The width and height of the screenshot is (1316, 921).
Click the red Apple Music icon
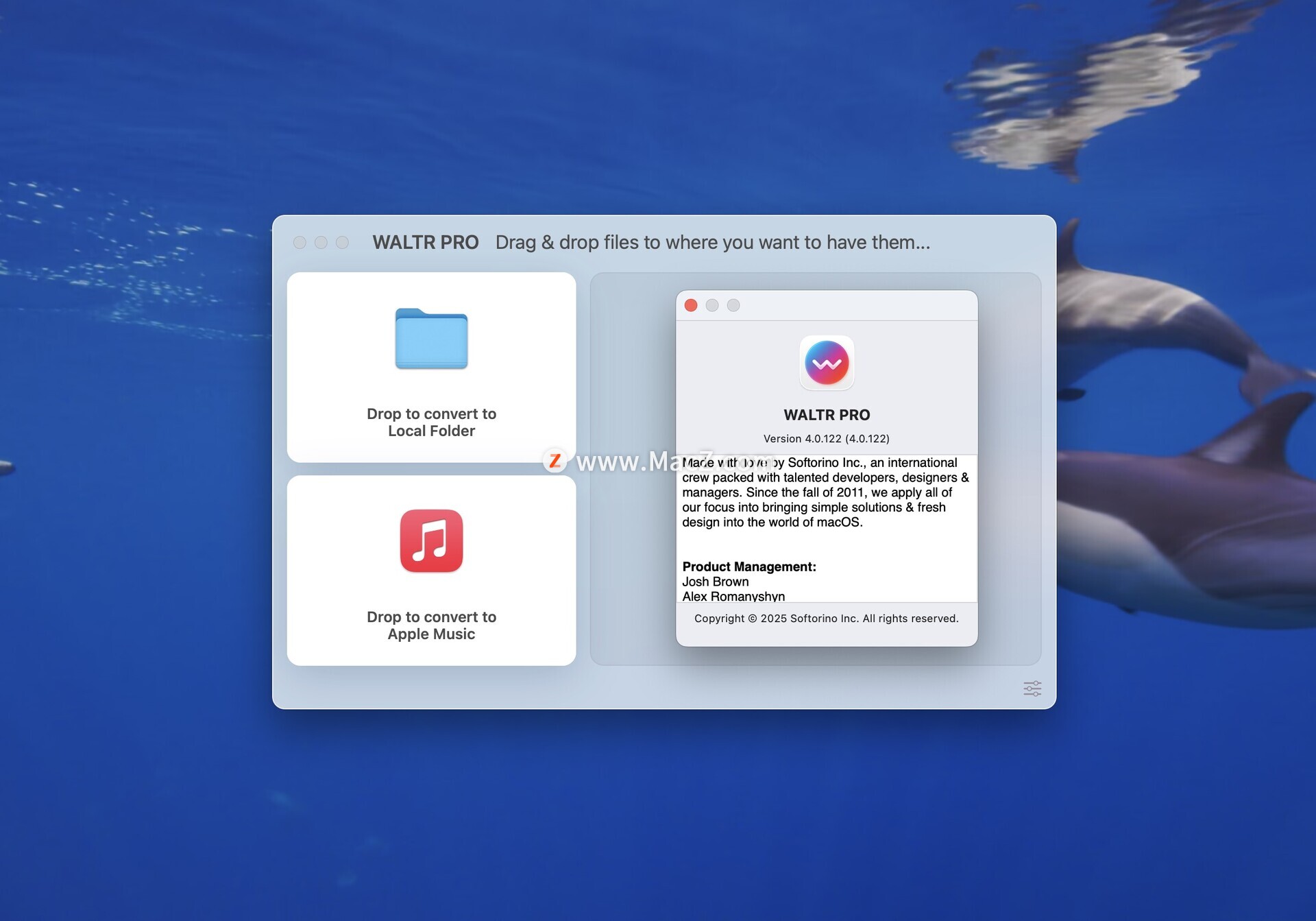431,540
